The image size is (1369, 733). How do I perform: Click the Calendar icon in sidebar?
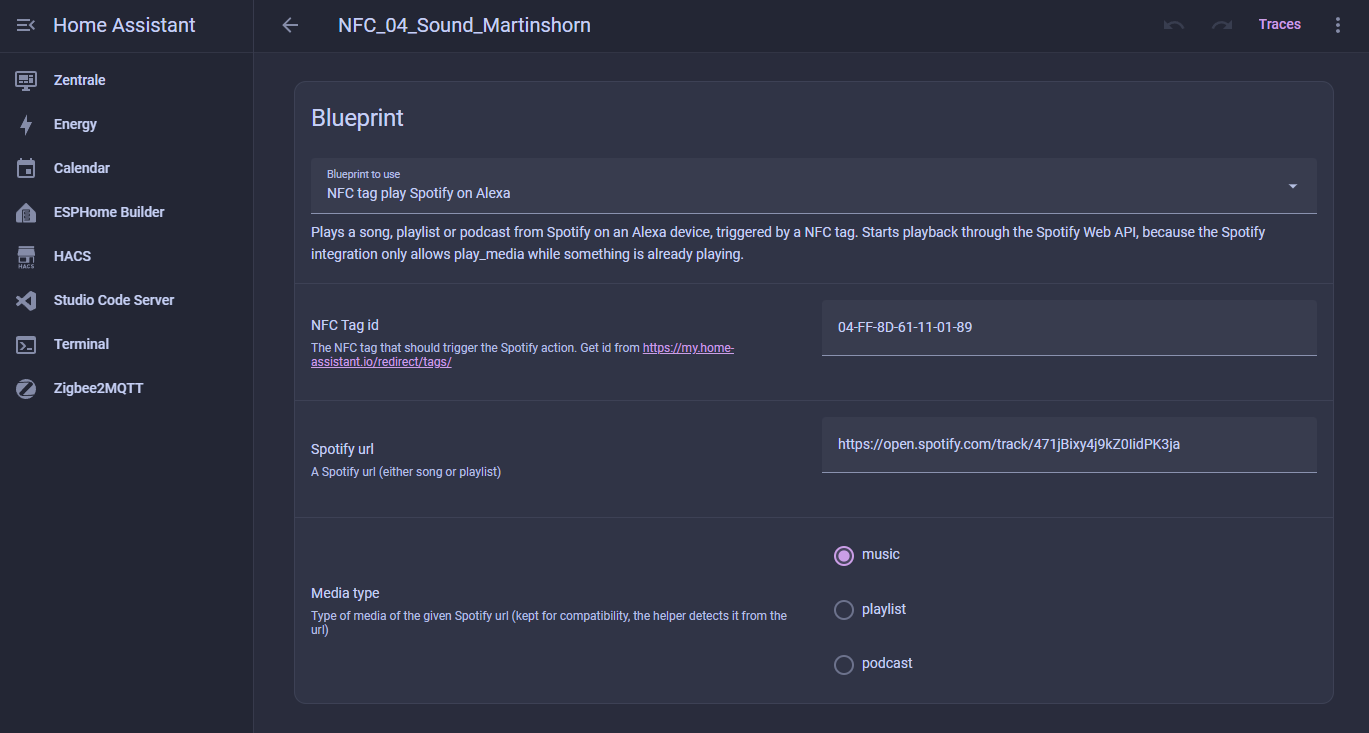pos(26,168)
